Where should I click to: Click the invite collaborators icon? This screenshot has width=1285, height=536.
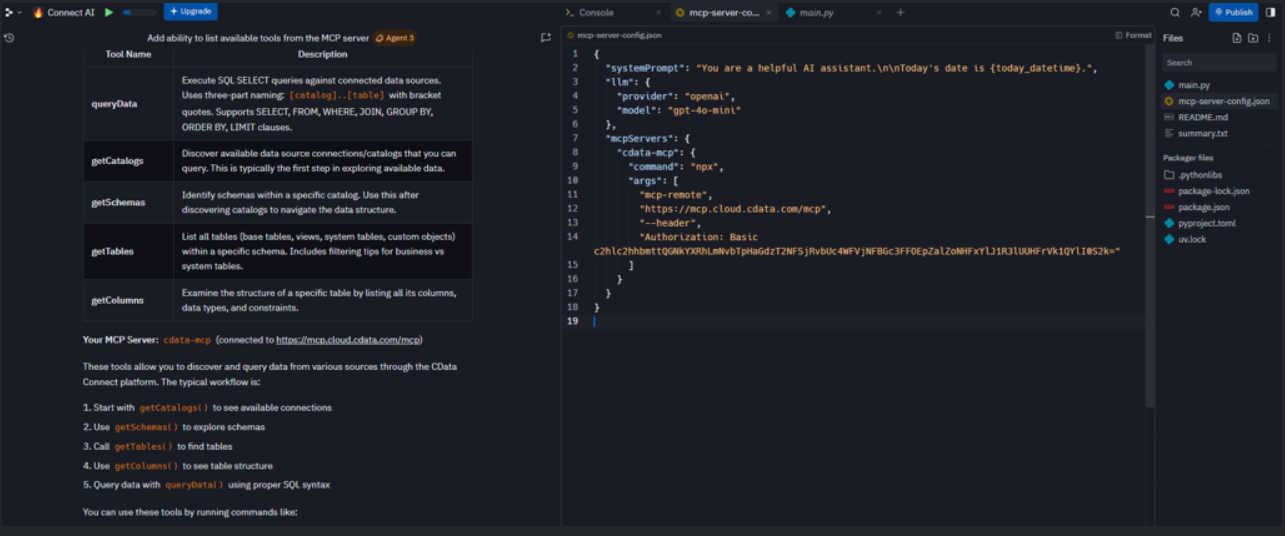[1196, 12]
